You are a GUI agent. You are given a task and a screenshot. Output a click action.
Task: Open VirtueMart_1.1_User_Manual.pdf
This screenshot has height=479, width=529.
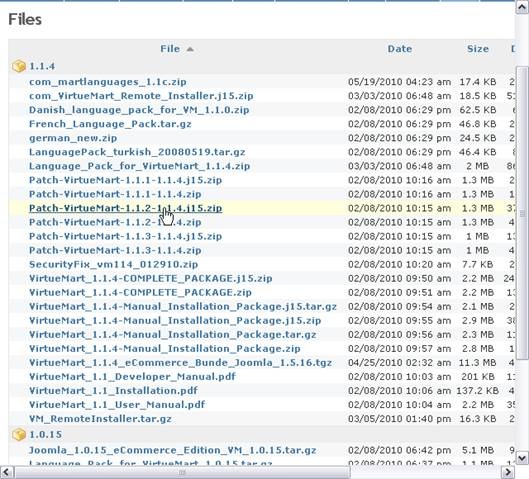point(117,405)
